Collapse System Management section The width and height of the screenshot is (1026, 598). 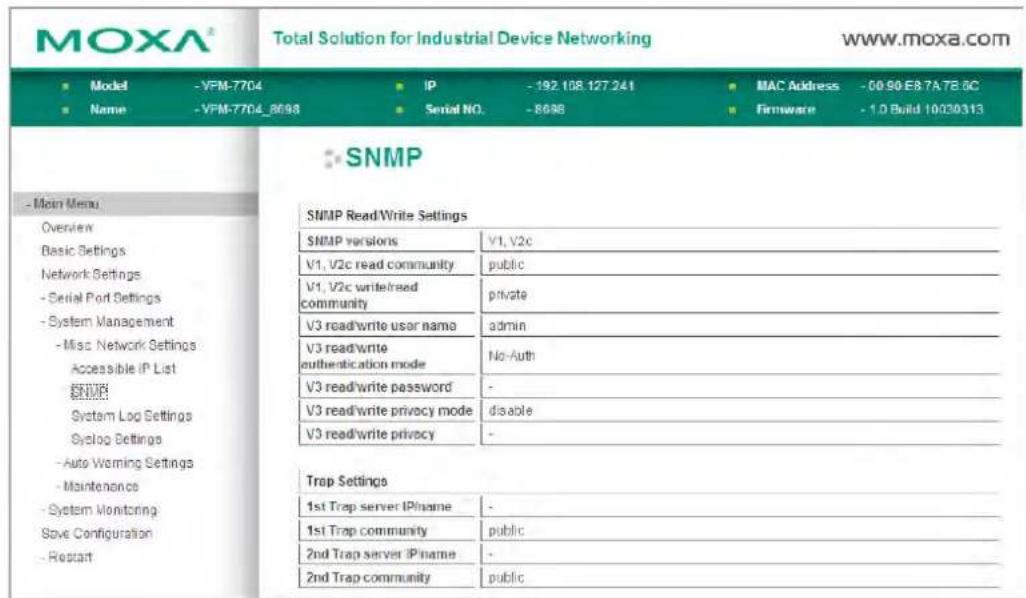point(111,321)
